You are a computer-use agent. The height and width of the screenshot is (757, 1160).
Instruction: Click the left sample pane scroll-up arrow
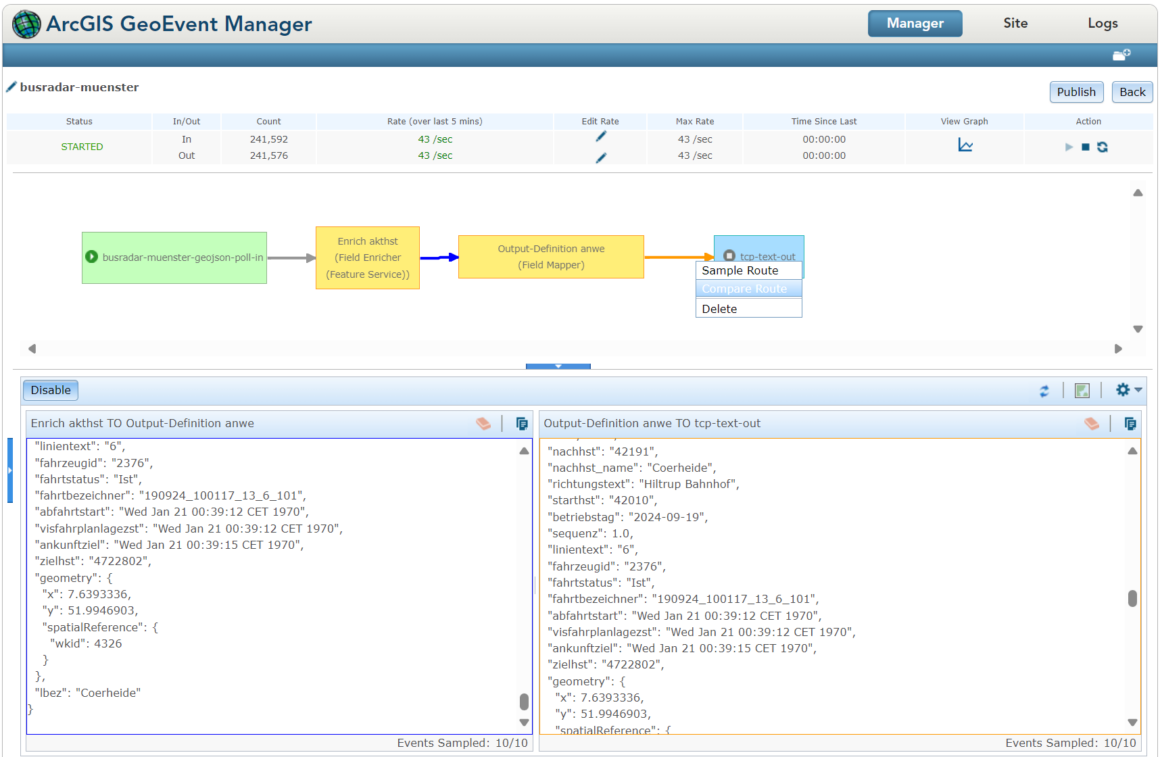click(x=524, y=451)
